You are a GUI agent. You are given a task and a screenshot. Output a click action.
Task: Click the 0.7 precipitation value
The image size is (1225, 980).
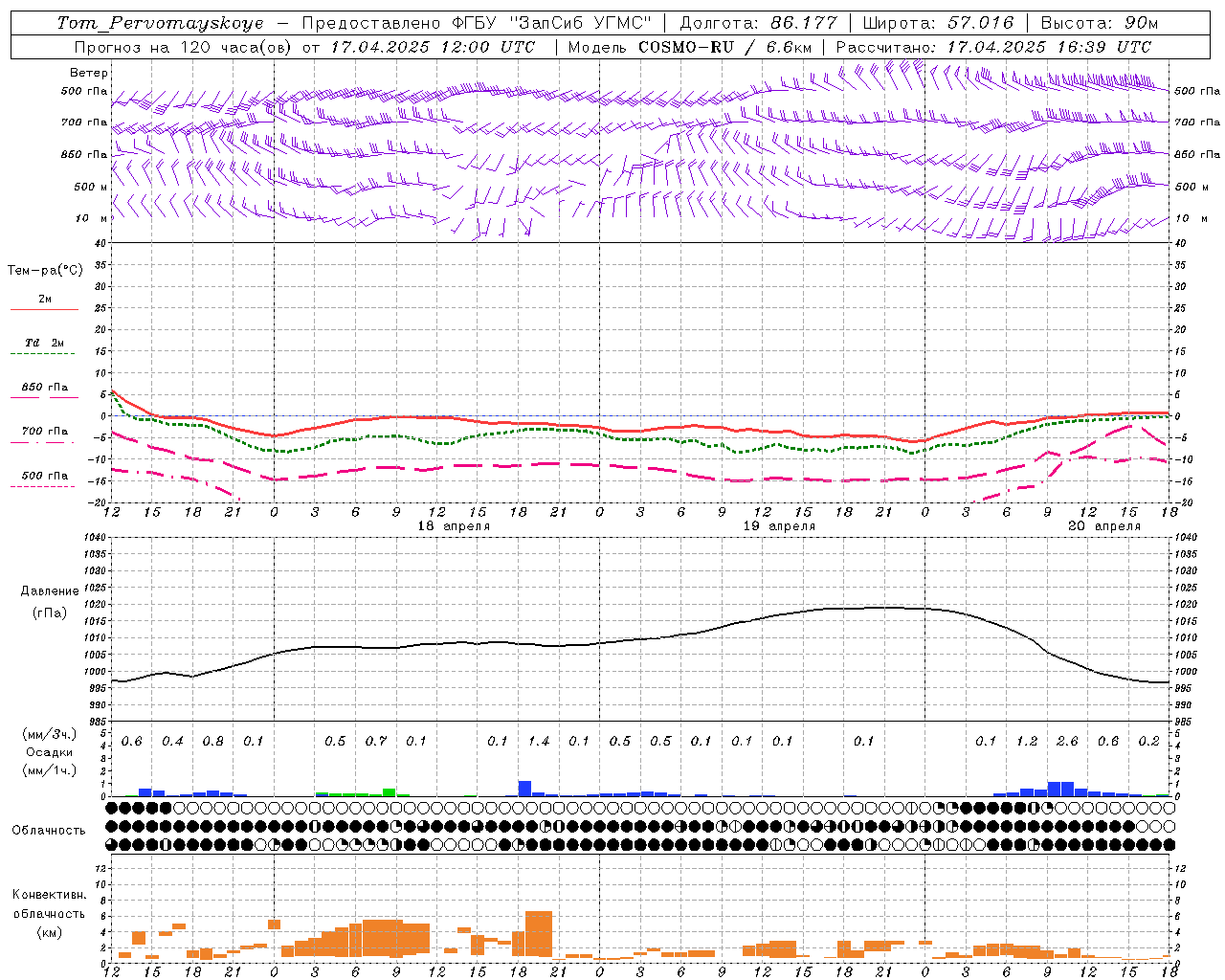pos(376,742)
